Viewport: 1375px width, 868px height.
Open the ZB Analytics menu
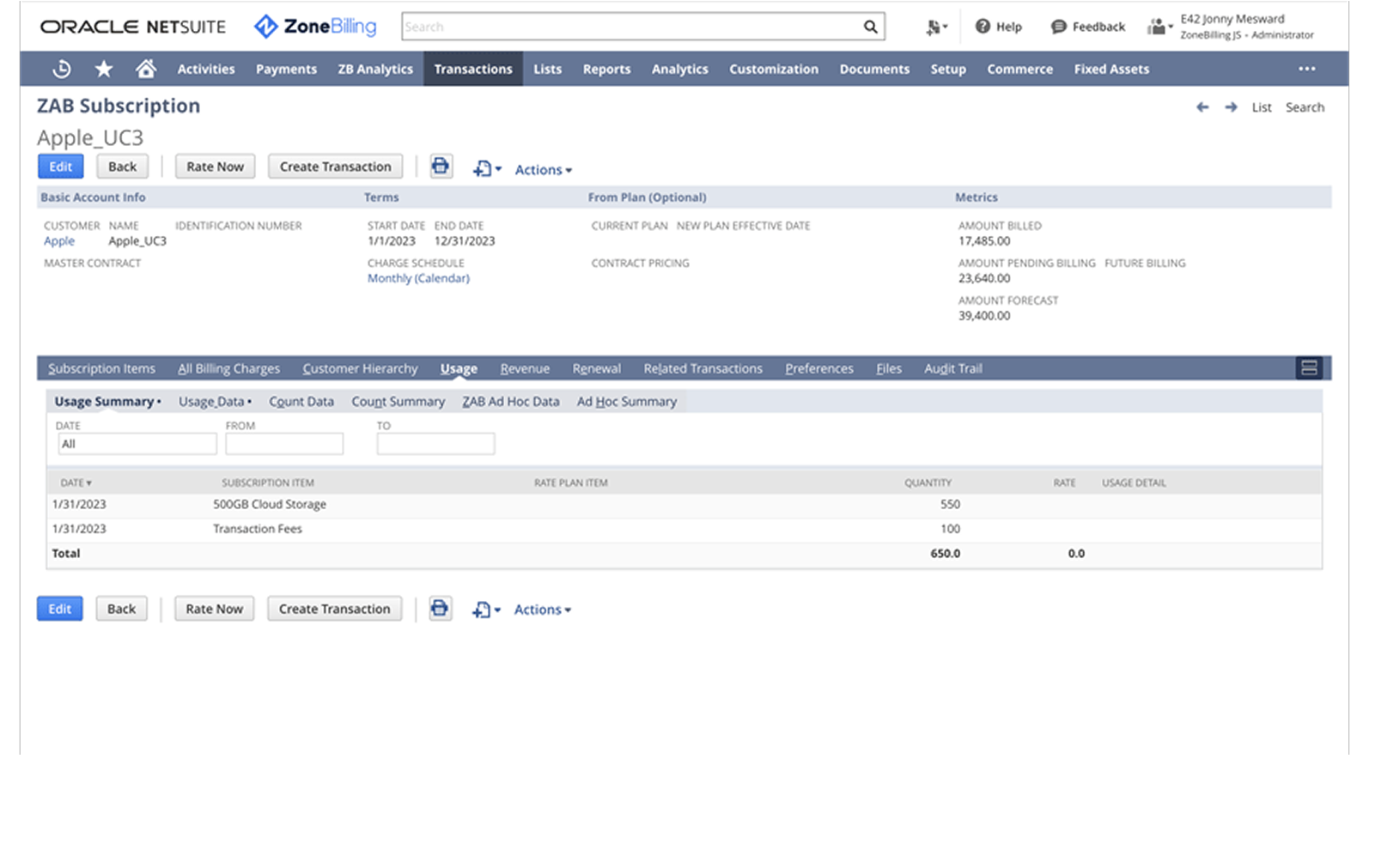point(375,69)
